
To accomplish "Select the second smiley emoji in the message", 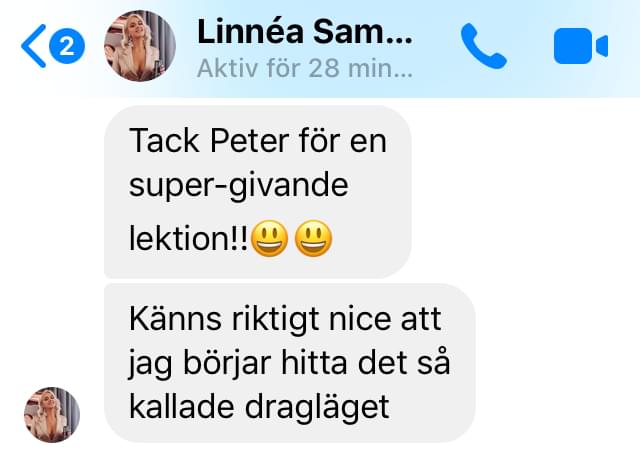I will (313, 238).
